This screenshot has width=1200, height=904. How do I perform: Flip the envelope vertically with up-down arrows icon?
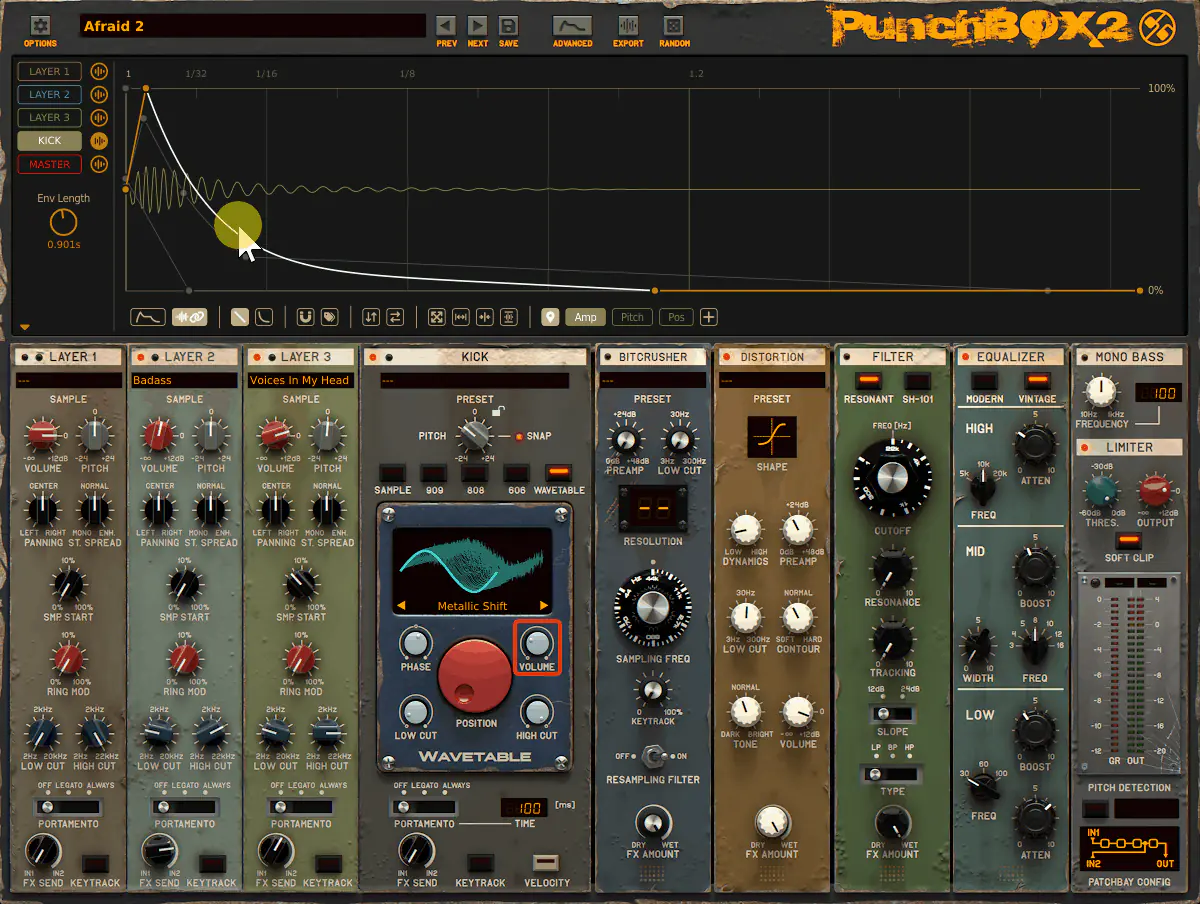[x=371, y=317]
